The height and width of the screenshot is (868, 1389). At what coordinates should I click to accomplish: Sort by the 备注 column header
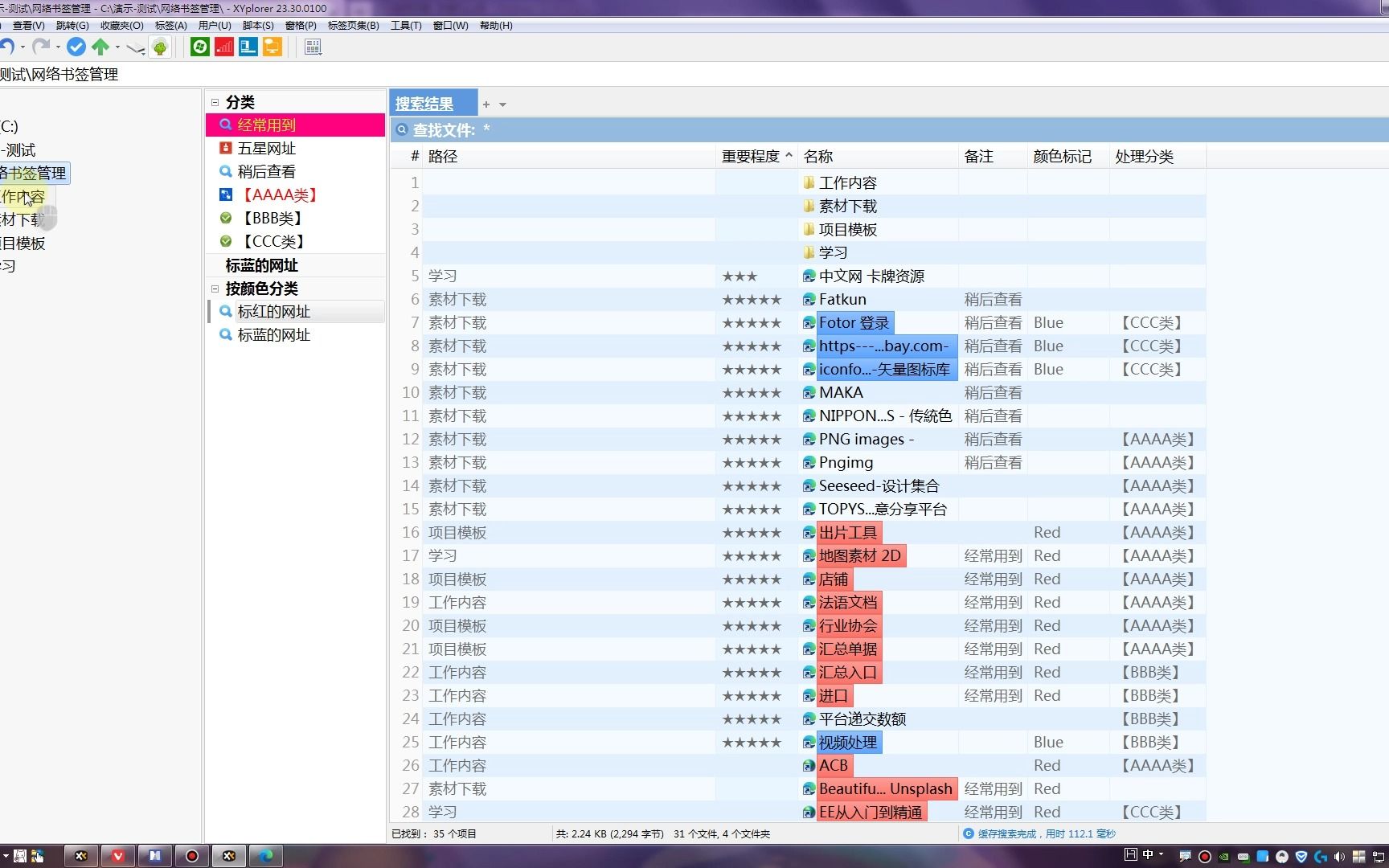tap(993, 157)
